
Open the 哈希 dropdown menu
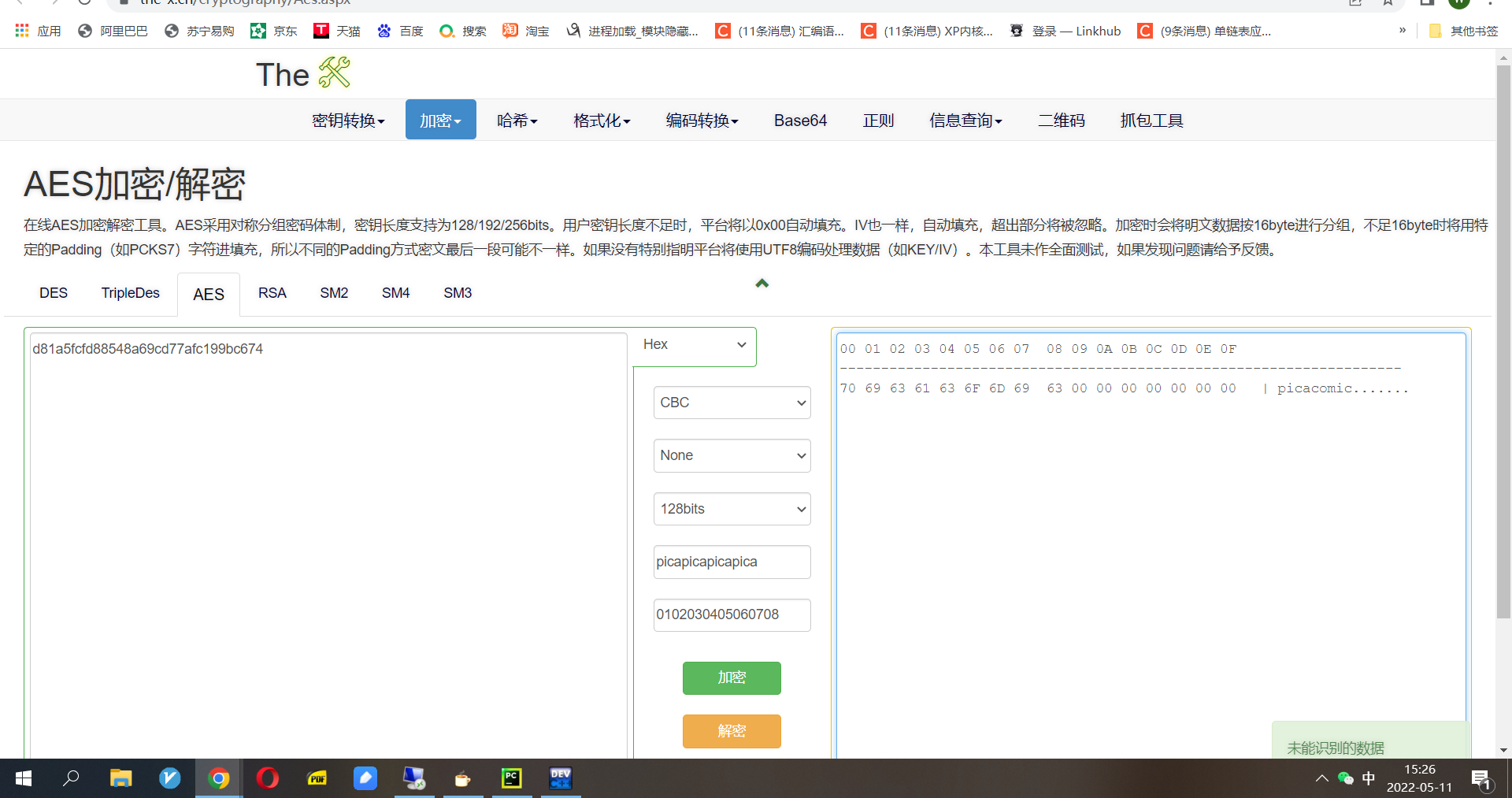pos(517,120)
